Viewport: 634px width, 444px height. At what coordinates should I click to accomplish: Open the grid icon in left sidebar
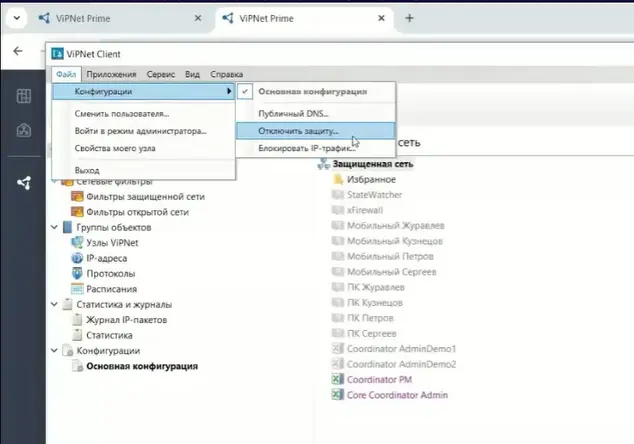tap(24, 96)
